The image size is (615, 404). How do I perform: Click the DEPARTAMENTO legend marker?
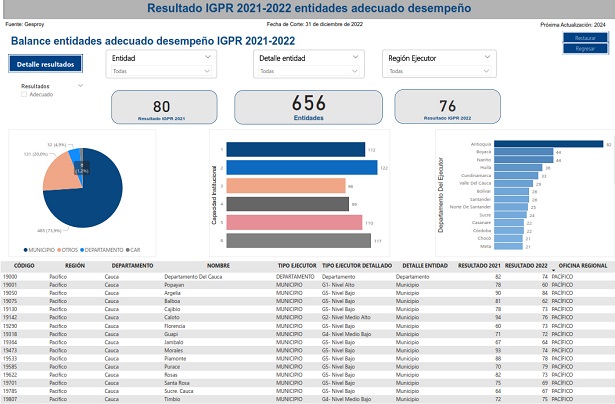[x=82, y=250]
